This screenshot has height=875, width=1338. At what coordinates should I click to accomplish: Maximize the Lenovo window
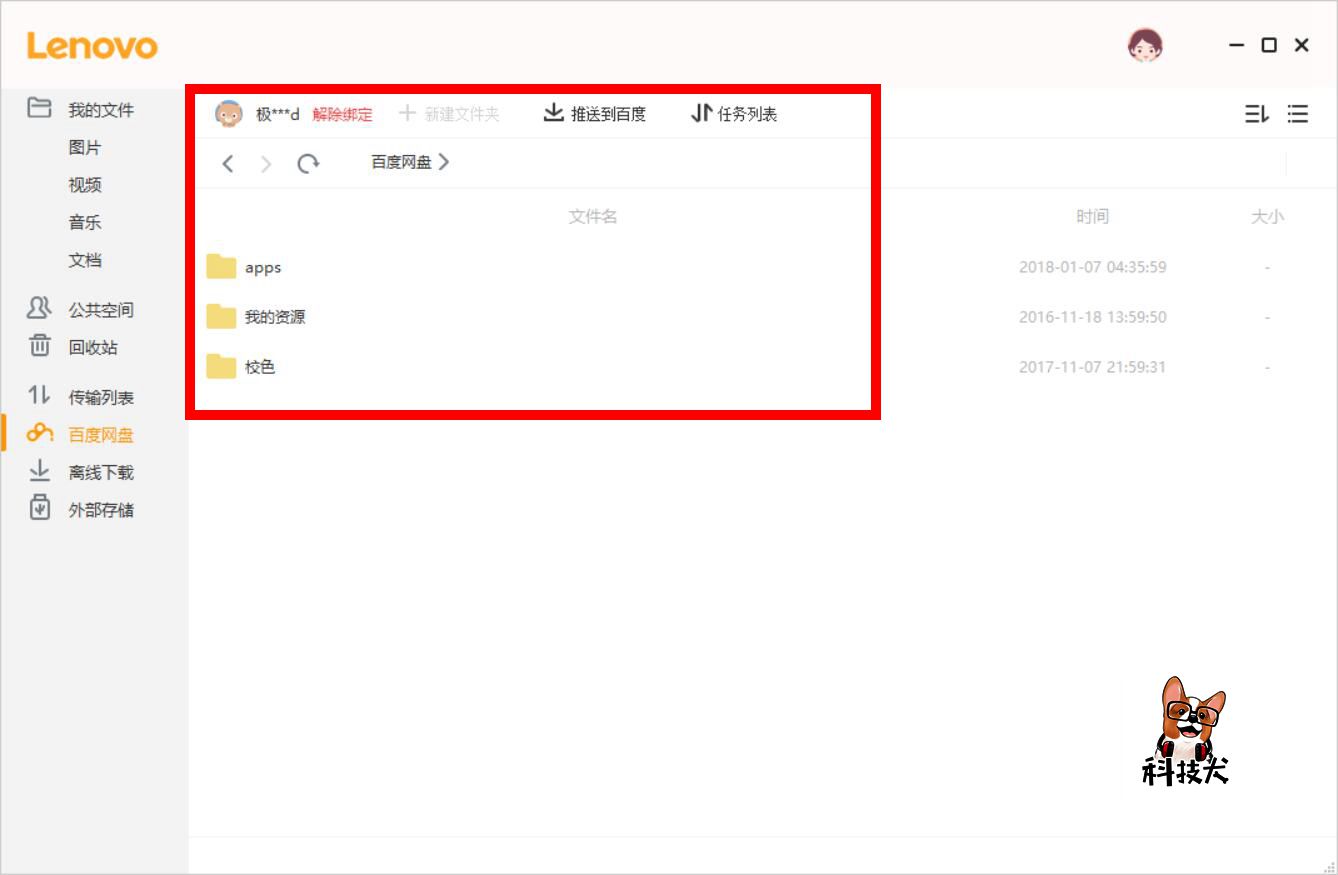click(1269, 45)
